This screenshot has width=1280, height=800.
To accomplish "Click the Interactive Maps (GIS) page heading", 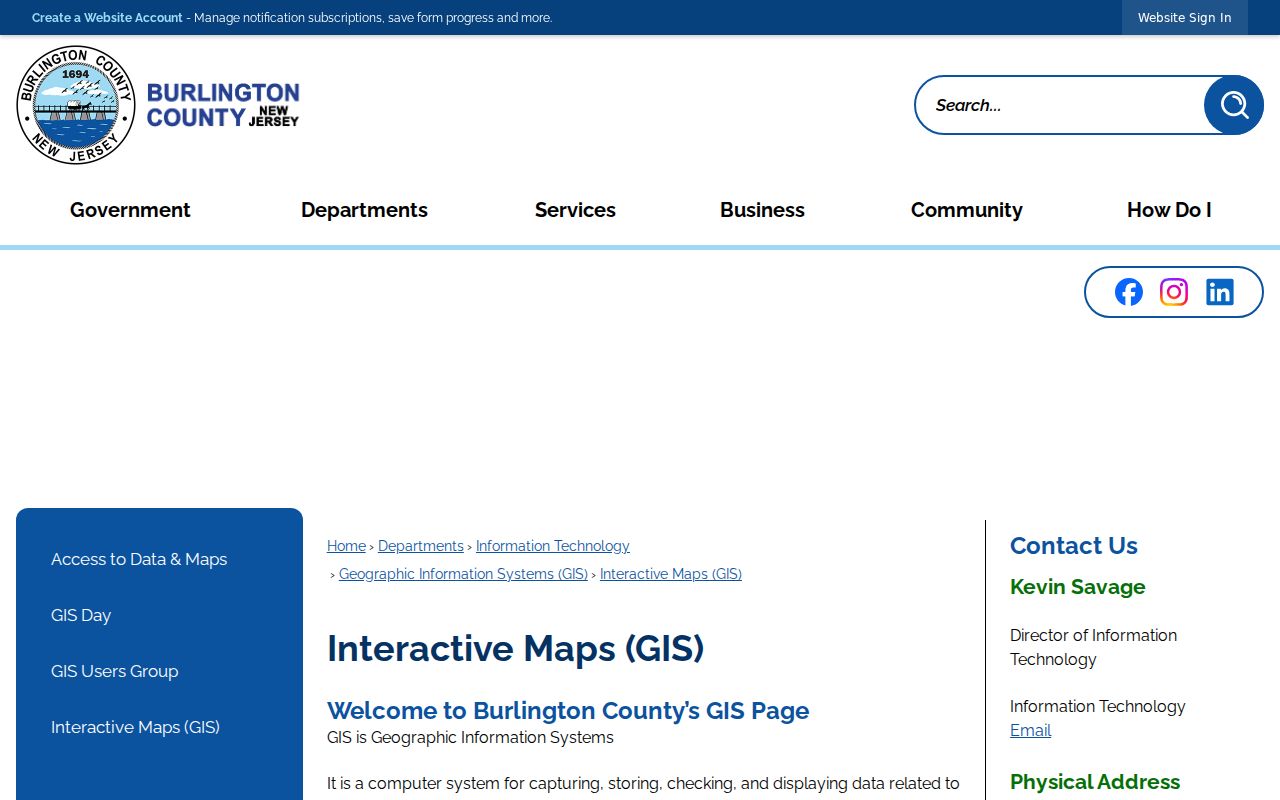I will (x=515, y=649).
